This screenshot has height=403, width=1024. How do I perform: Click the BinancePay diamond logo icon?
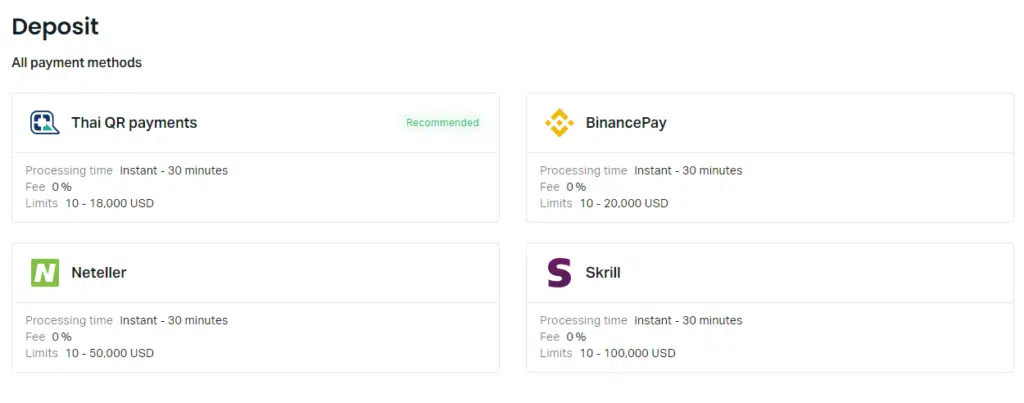point(559,123)
